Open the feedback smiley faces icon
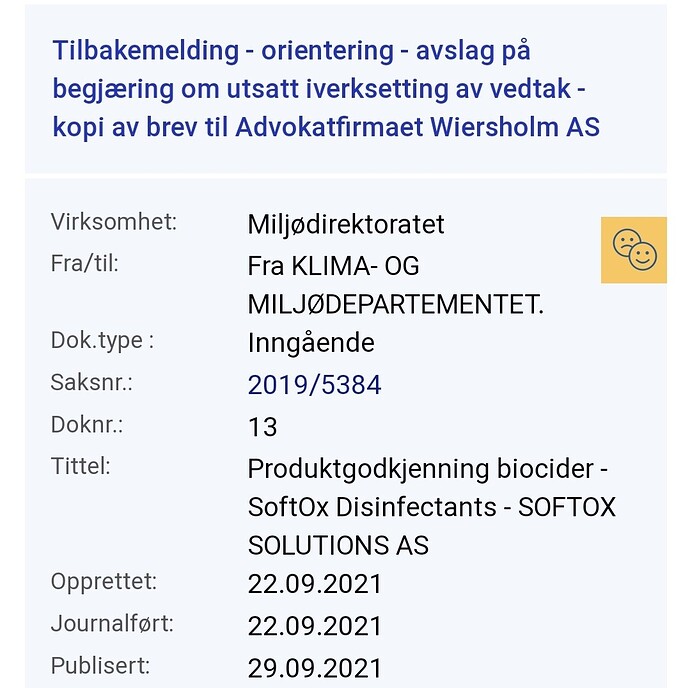The width and height of the screenshot is (690, 688). pyautogui.click(x=633, y=250)
